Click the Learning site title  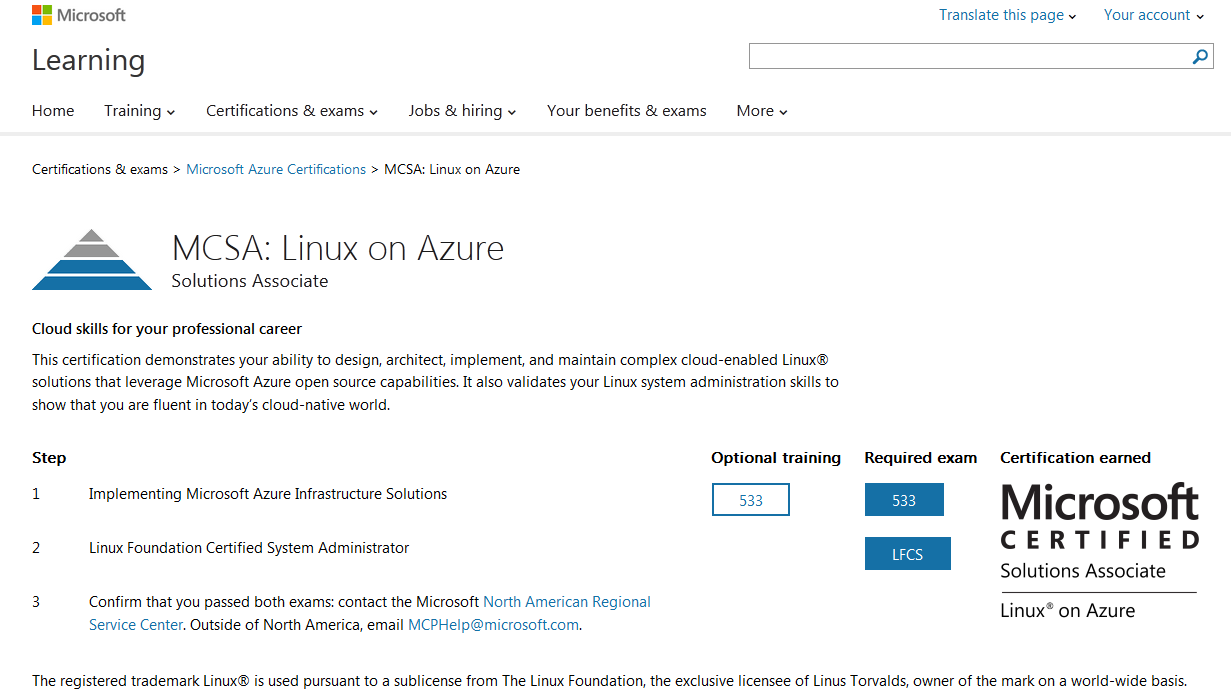pos(88,60)
